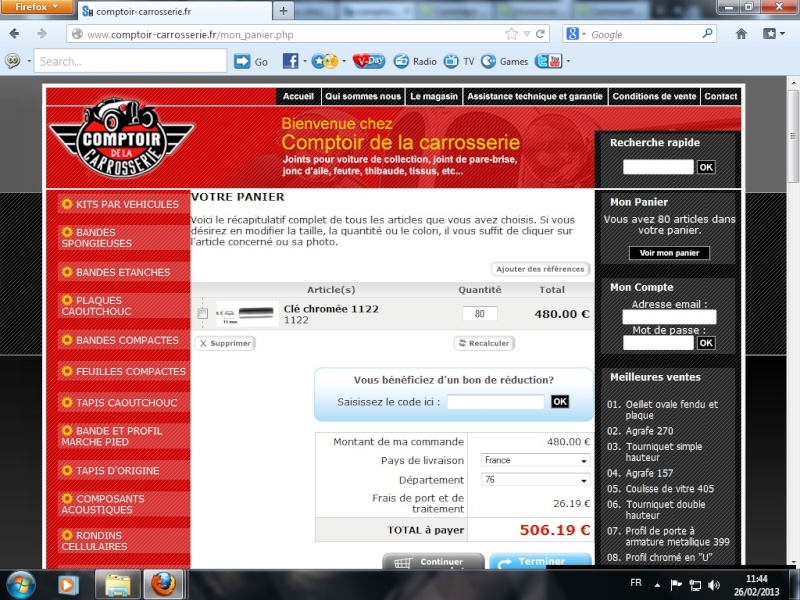Open the Pays de livraison France dropdown

point(535,460)
